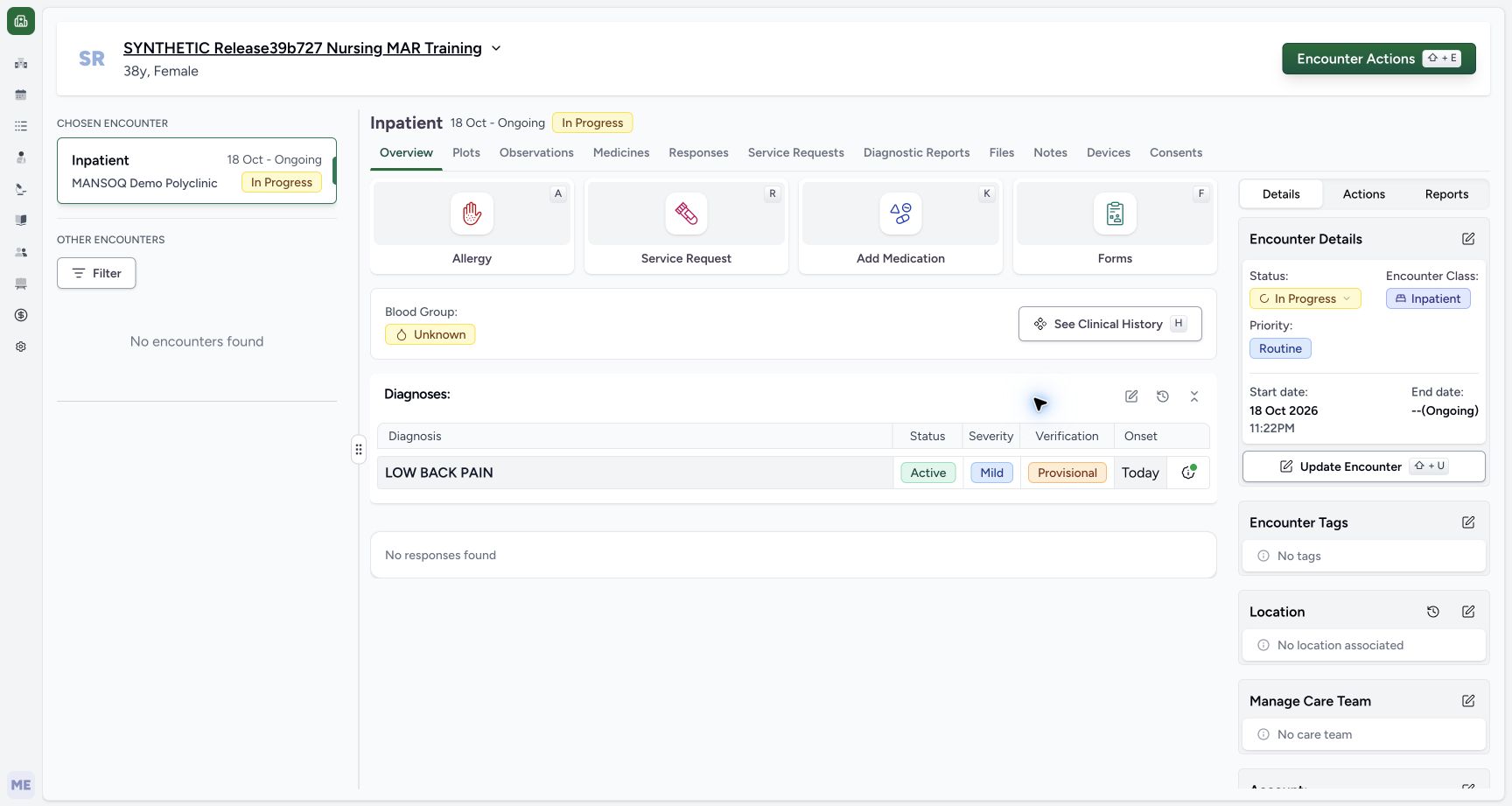Open the dollar billing sidebar icon

point(21,315)
